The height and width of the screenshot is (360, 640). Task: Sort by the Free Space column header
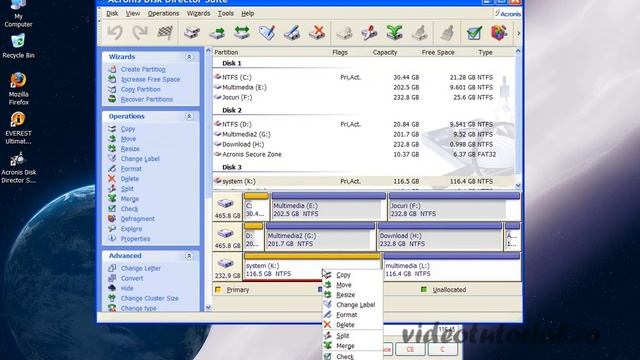click(438, 52)
